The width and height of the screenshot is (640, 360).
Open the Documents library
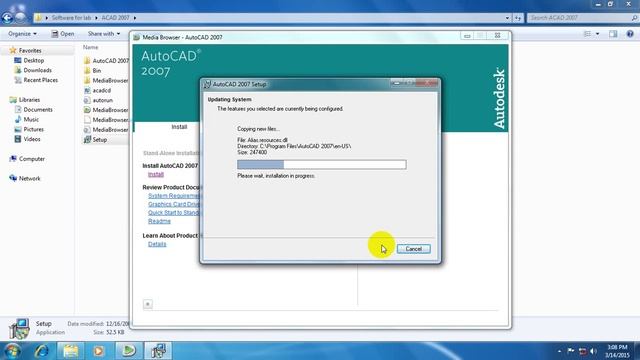[x=38, y=109]
